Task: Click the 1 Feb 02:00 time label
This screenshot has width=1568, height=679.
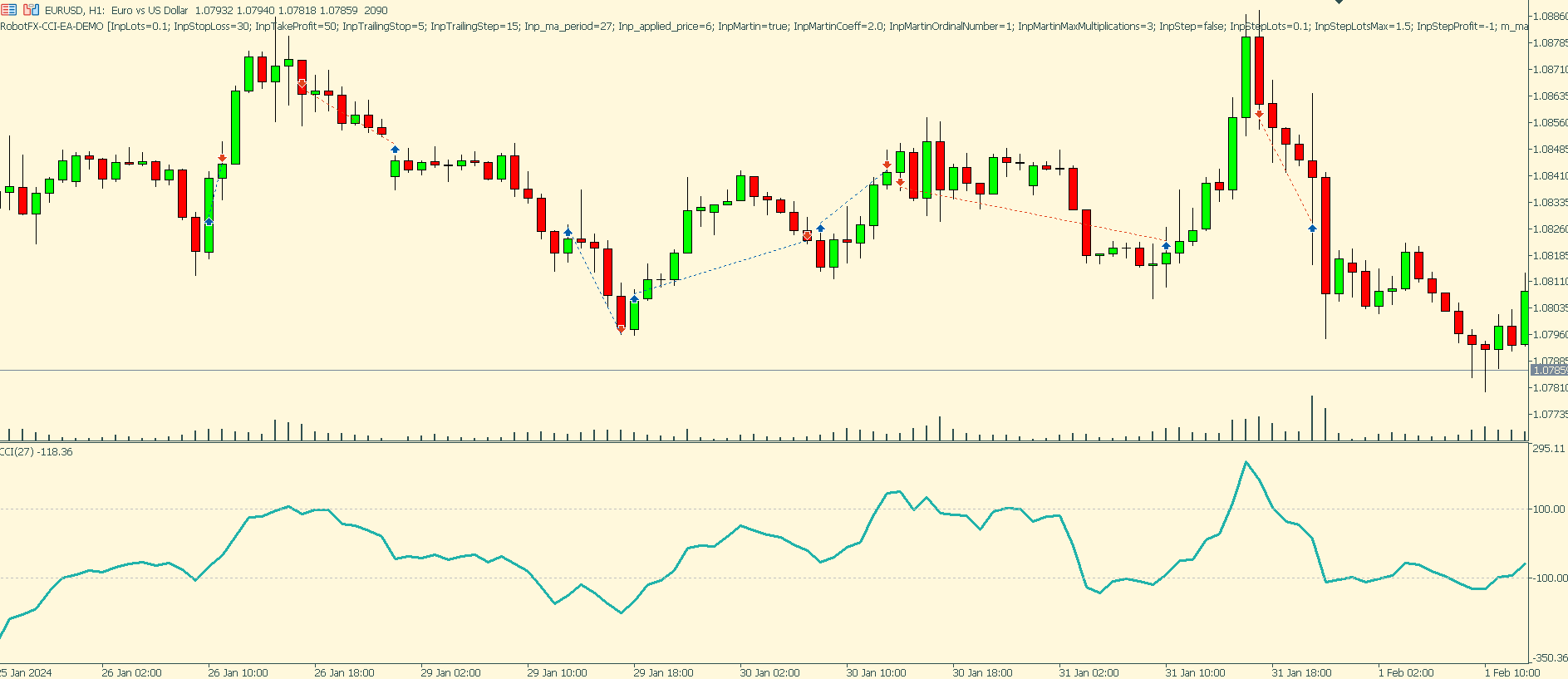Action: 1406,673
